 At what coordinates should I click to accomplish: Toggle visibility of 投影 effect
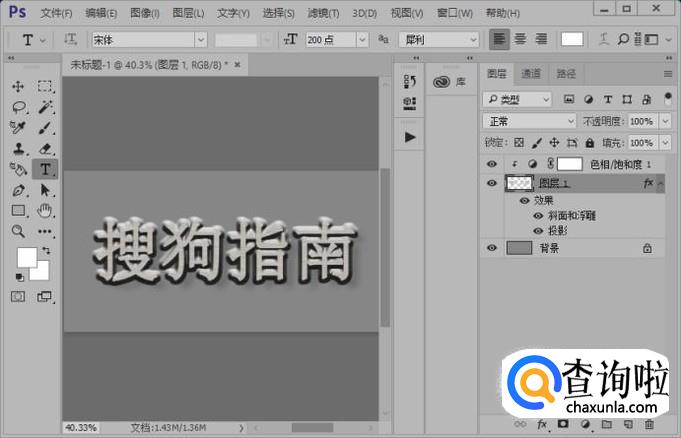[538, 230]
